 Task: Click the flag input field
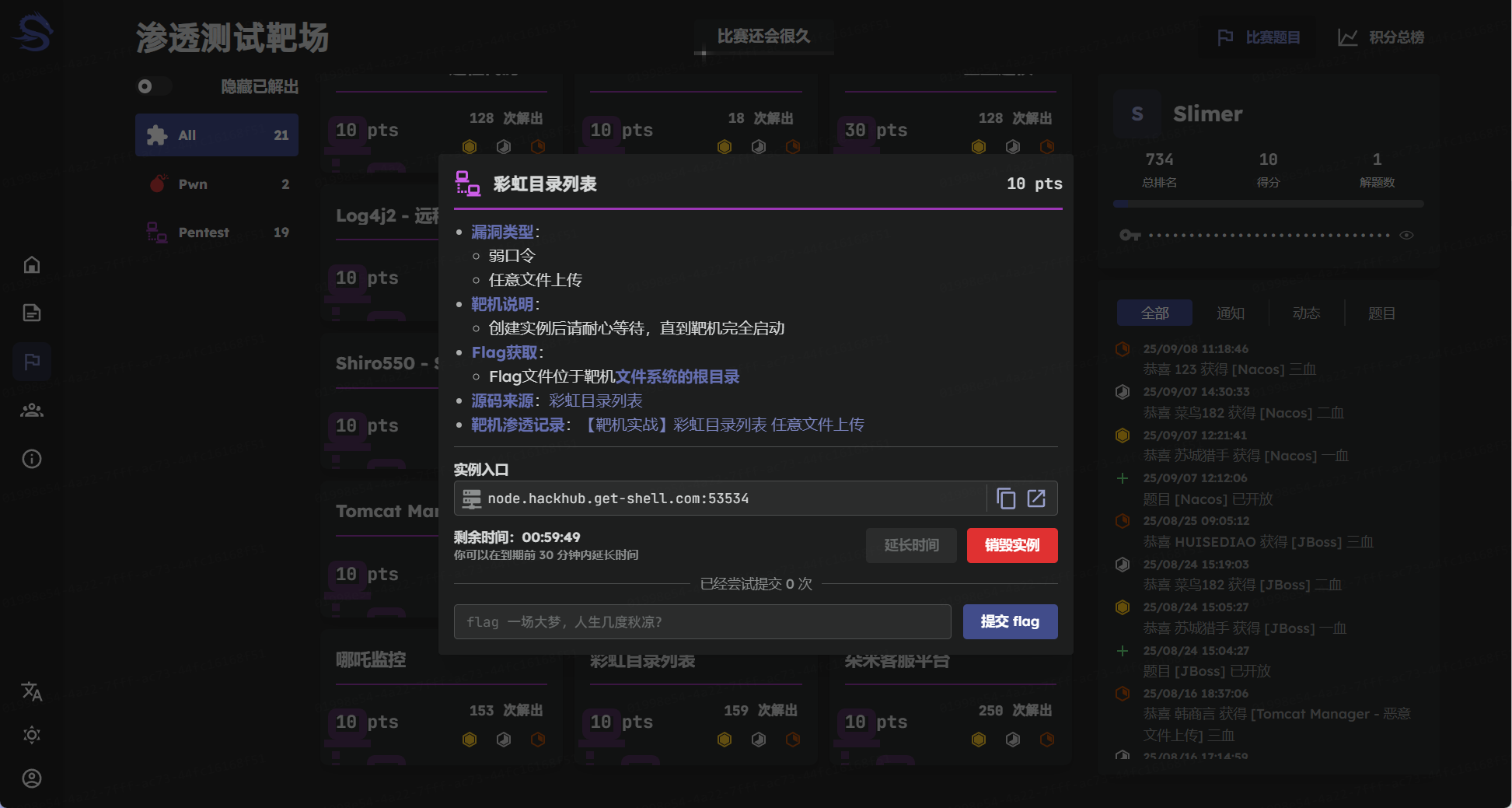click(702, 621)
